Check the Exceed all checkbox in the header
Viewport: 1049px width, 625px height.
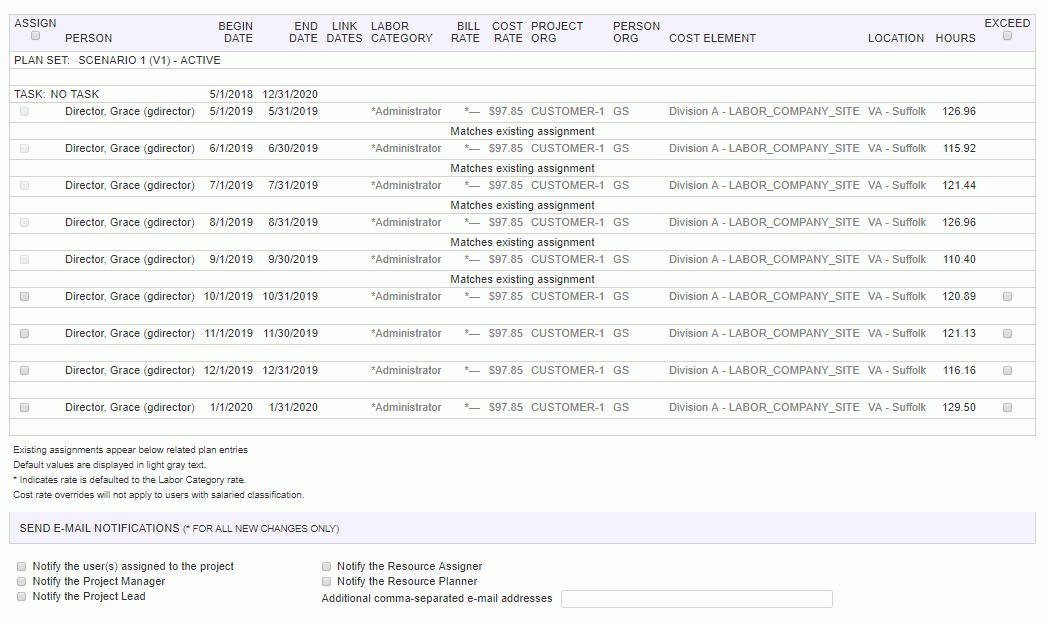(1008, 36)
